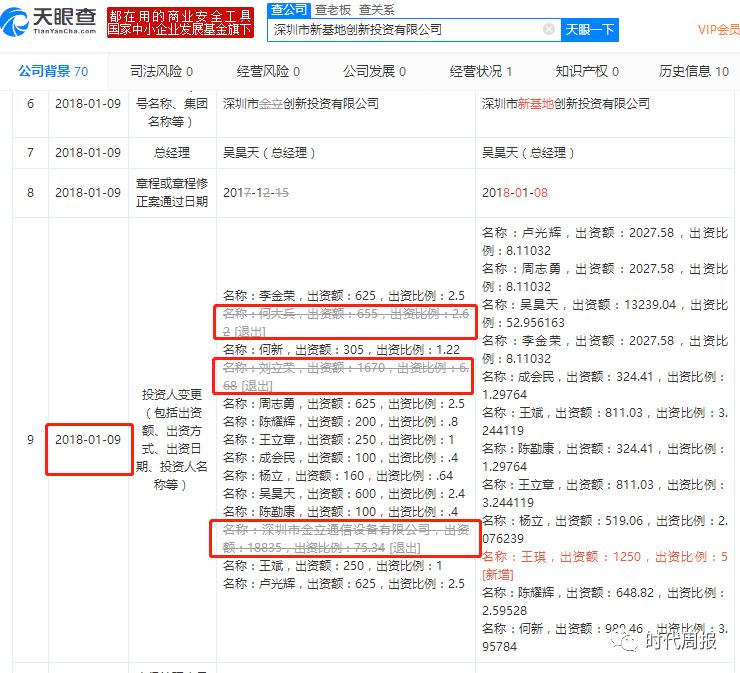Click the row 7 date 2018-01-09
The width and height of the screenshot is (740, 673).
click(x=88, y=152)
